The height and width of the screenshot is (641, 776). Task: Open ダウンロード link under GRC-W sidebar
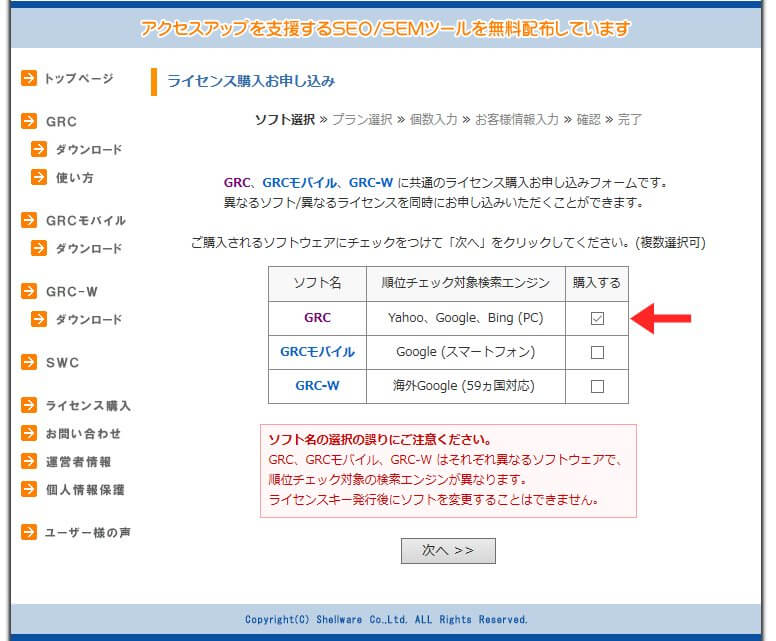click(x=89, y=320)
